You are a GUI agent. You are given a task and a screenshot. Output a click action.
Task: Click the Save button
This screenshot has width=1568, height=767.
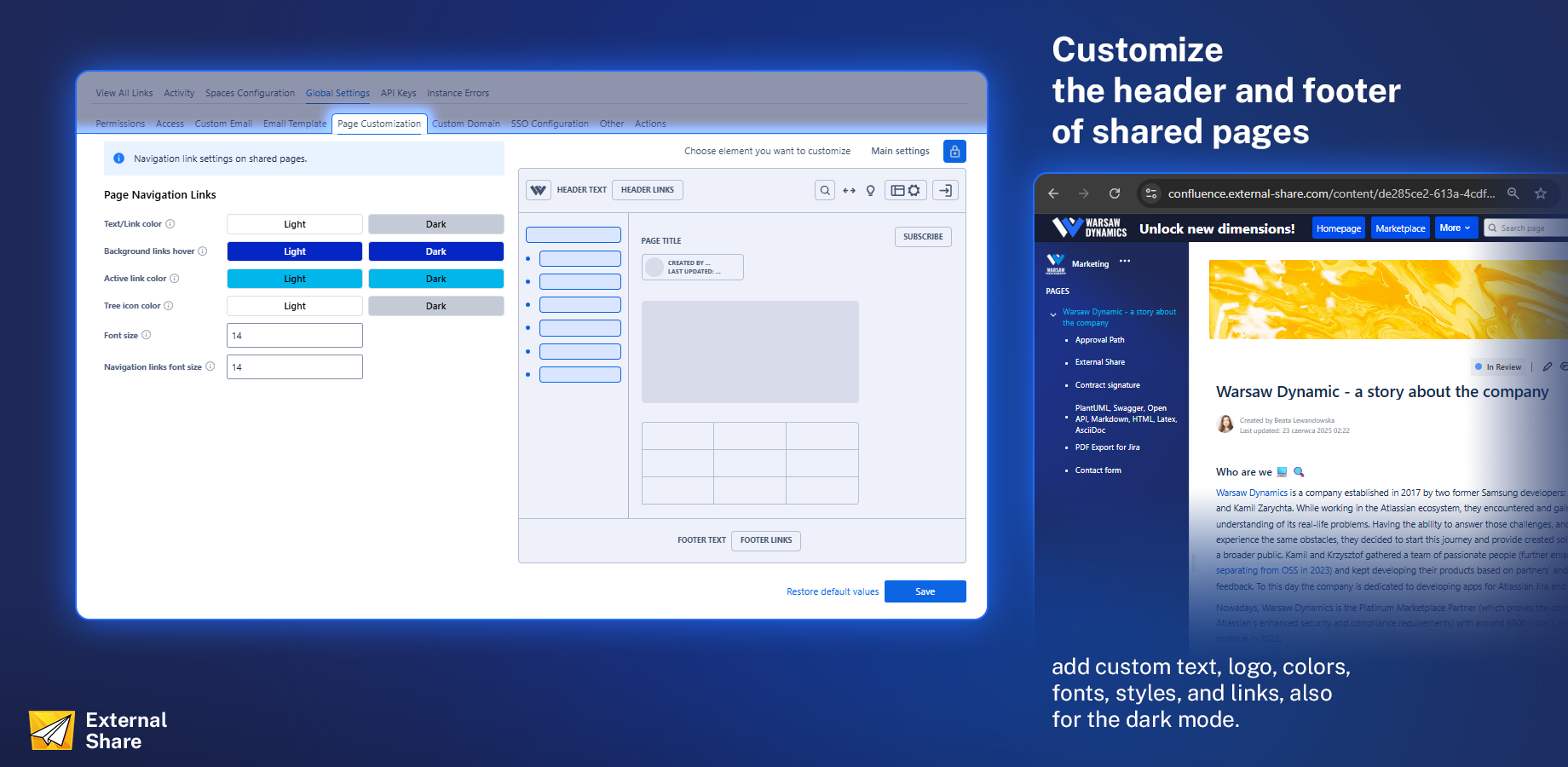[925, 591]
